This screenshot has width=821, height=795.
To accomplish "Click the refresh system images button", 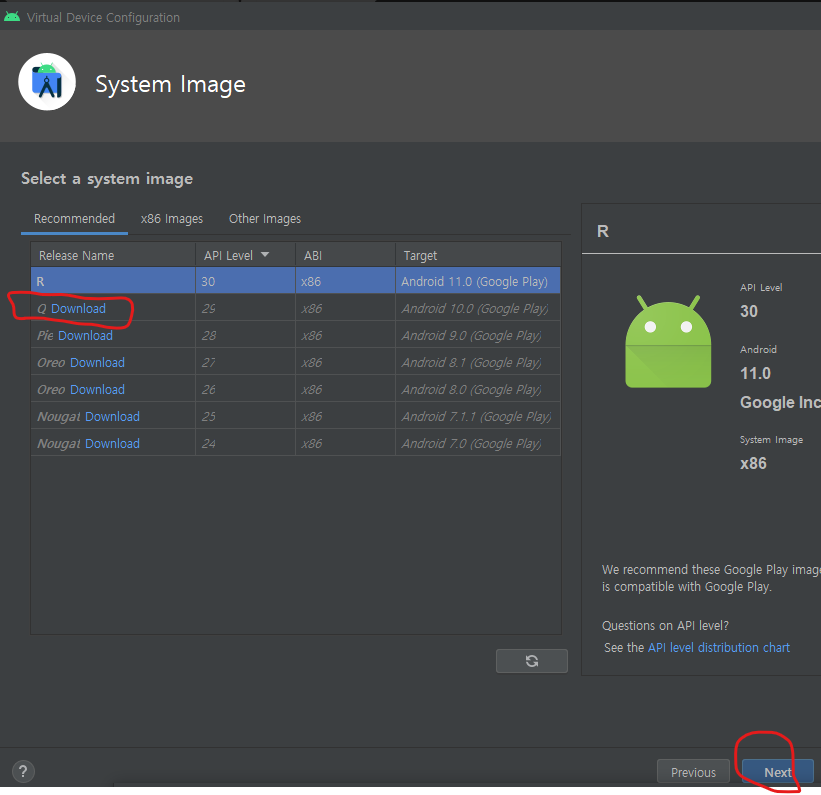I will coord(531,661).
